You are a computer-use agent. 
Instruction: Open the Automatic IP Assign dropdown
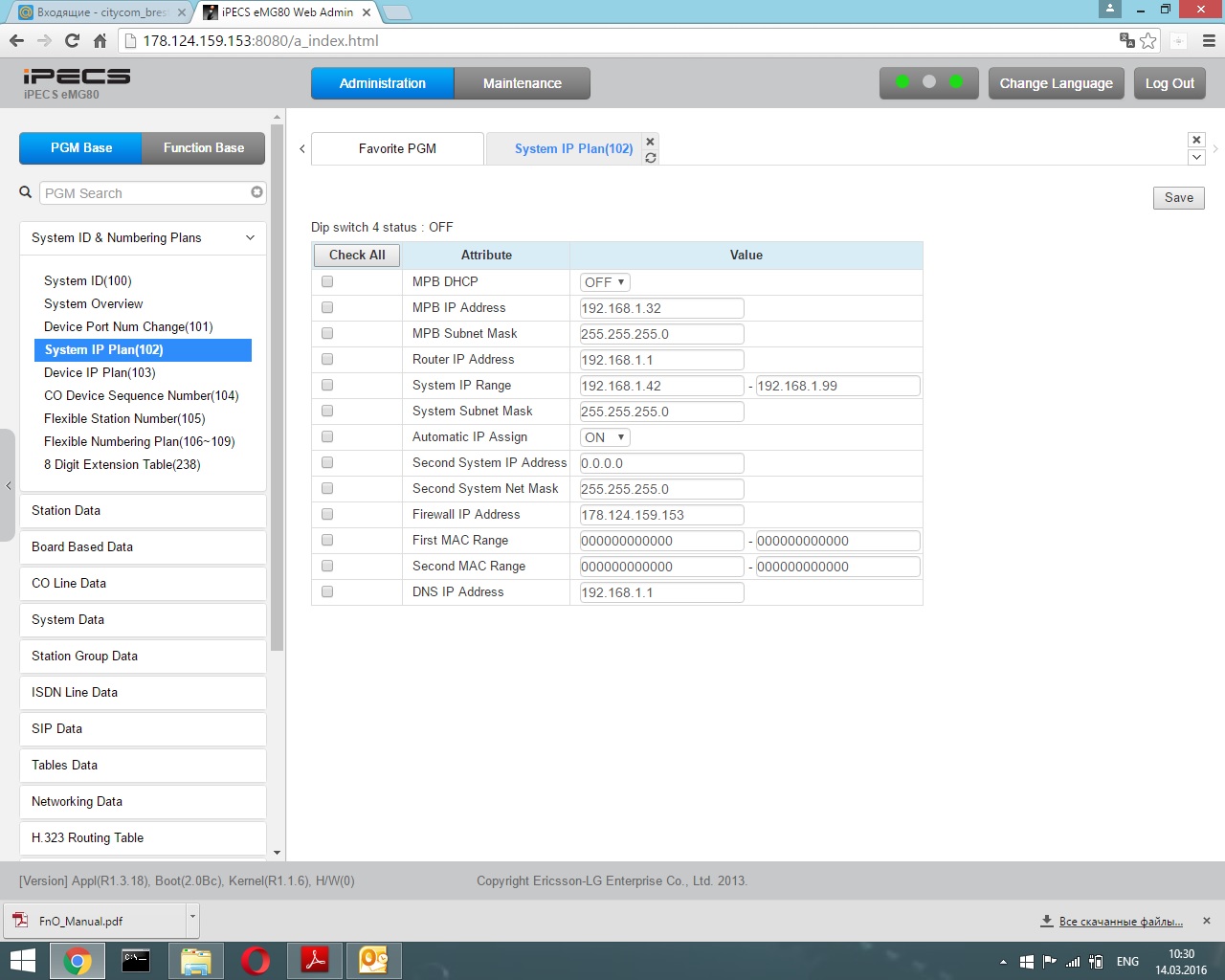pyautogui.click(x=605, y=437)
